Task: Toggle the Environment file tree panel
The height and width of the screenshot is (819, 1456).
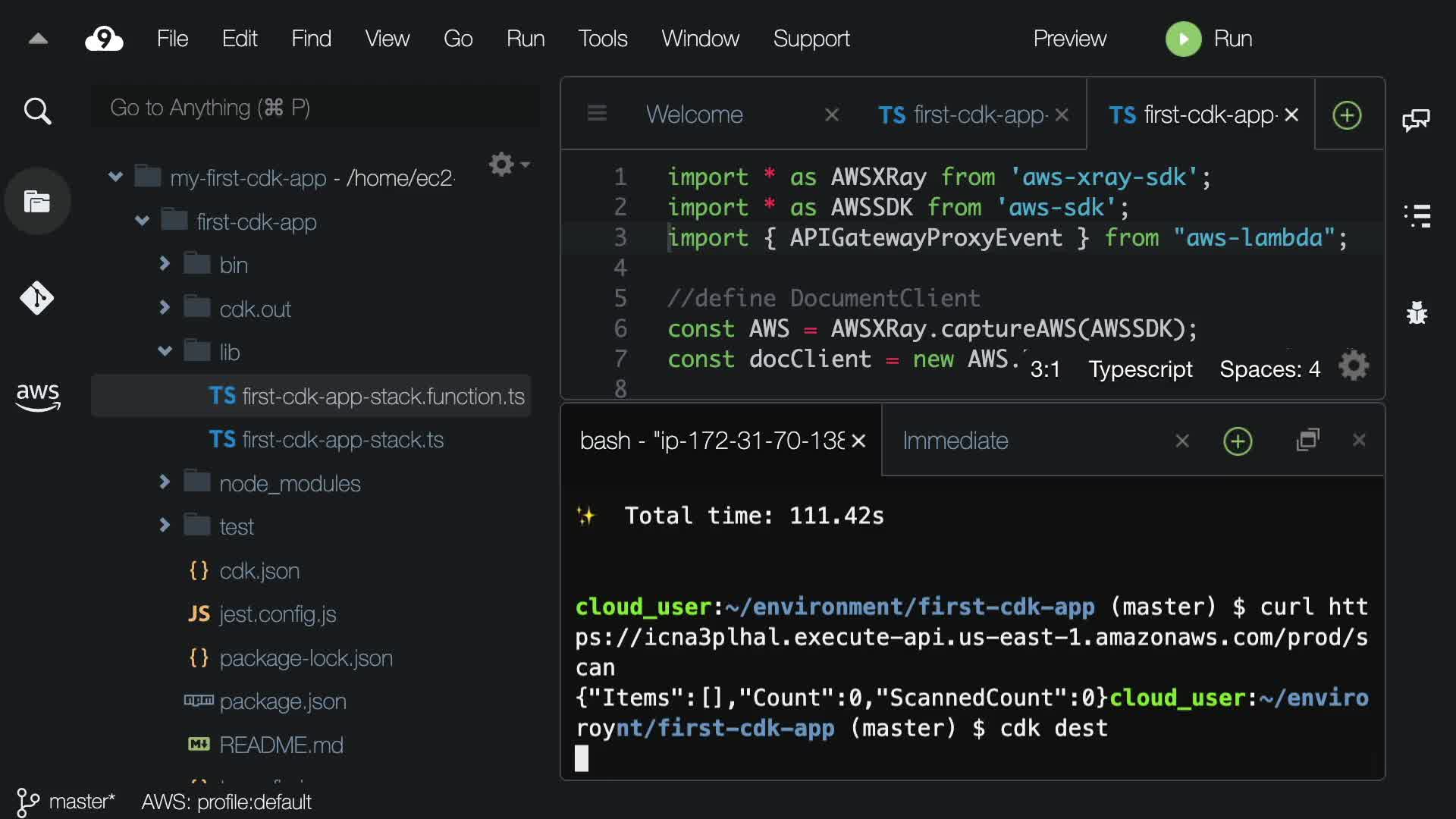Action: click(x=37, y=201)
